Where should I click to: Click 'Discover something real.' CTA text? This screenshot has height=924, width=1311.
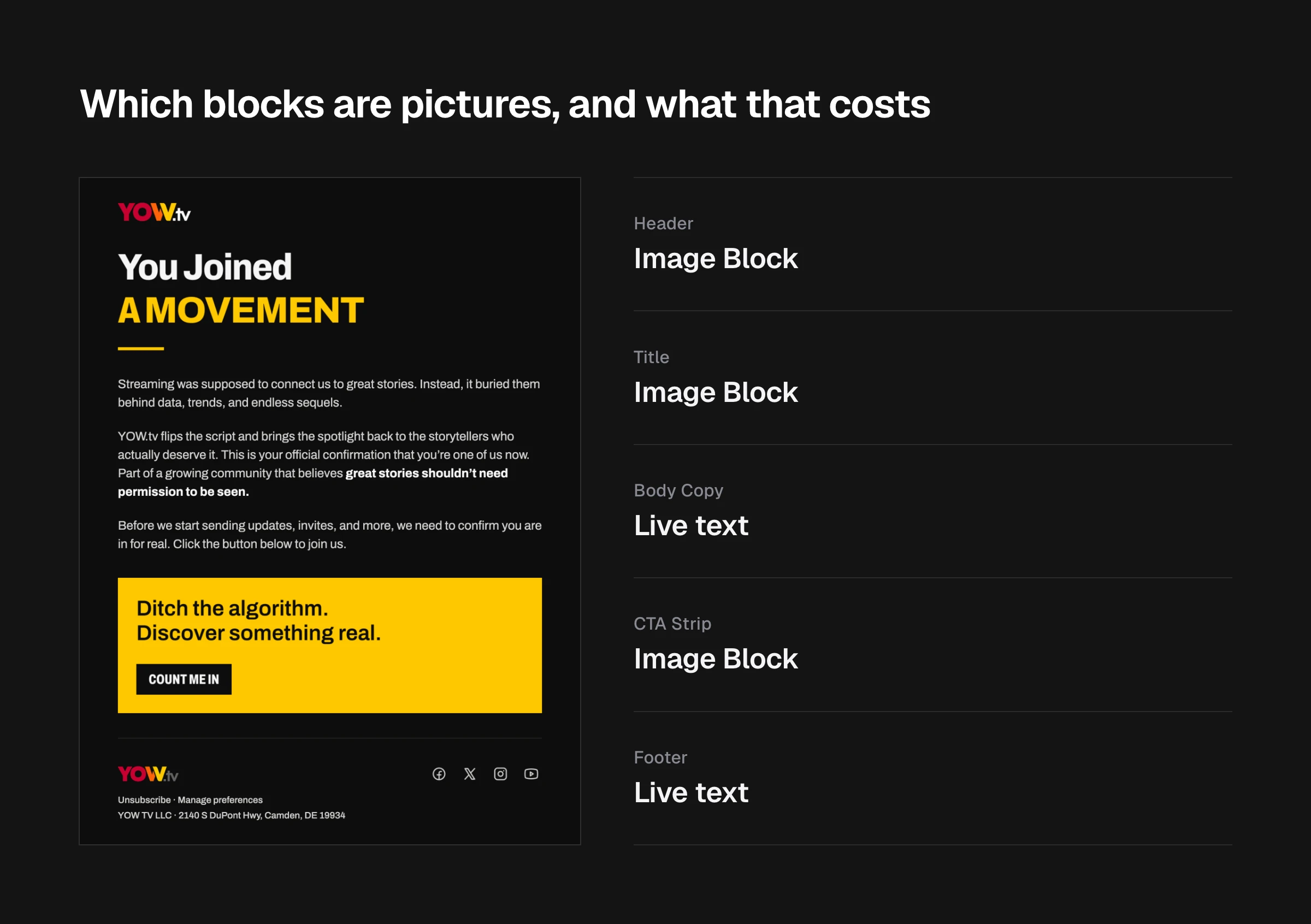click(x=259, y=633)
